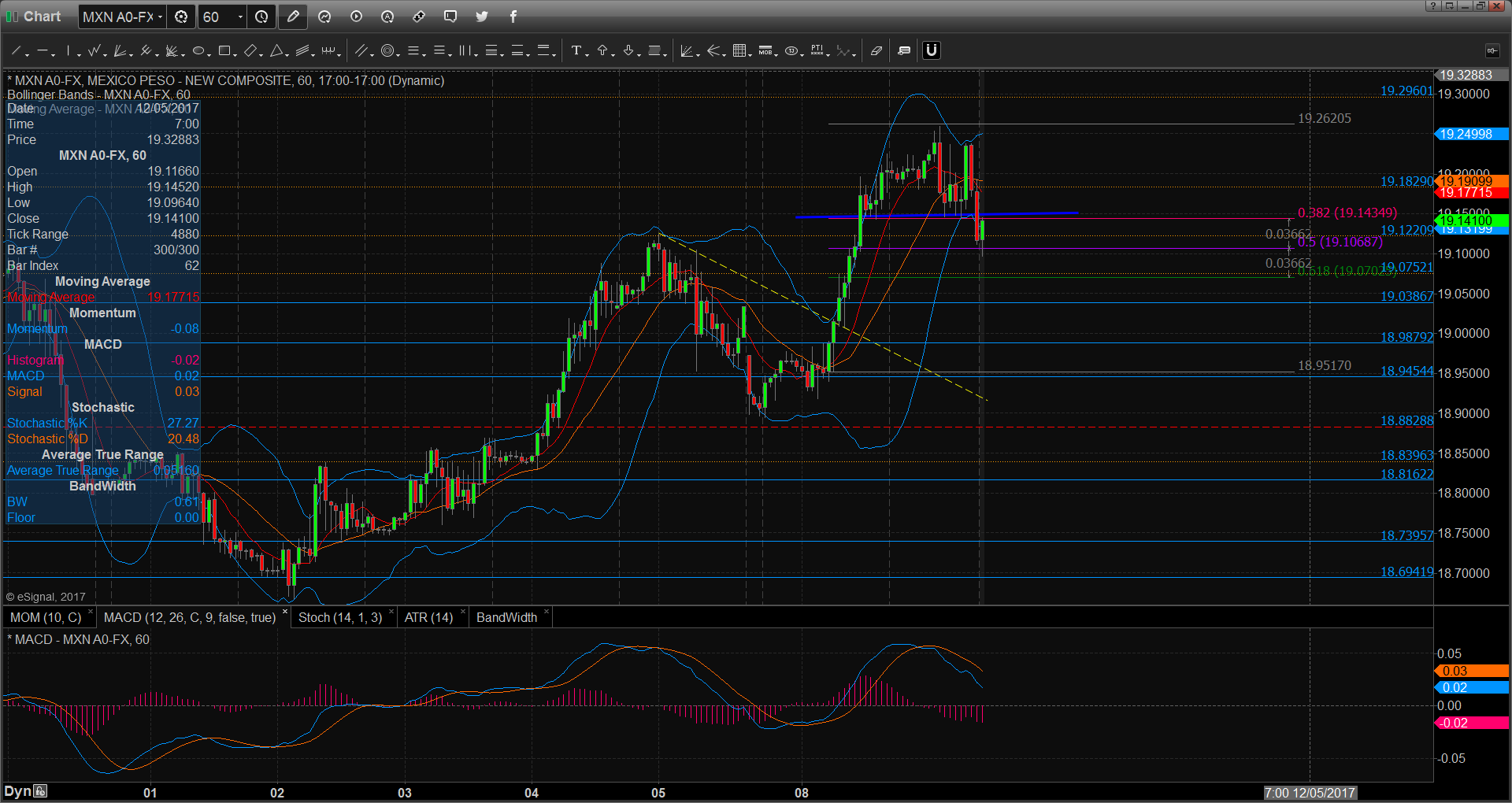
Task: Click the symbol link arrows icon
Action: 419,17
